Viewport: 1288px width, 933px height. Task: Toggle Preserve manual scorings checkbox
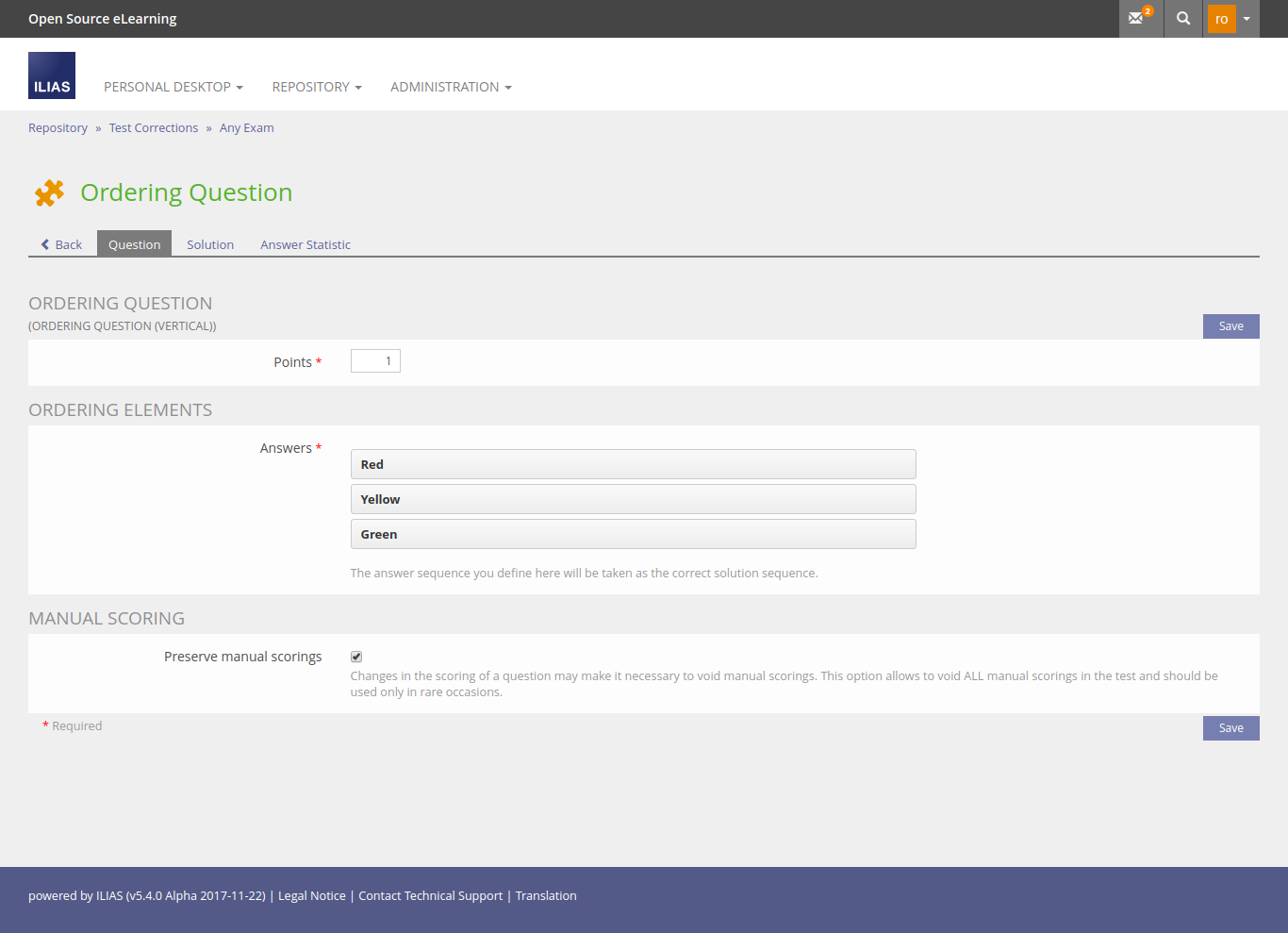pos(356,657)
